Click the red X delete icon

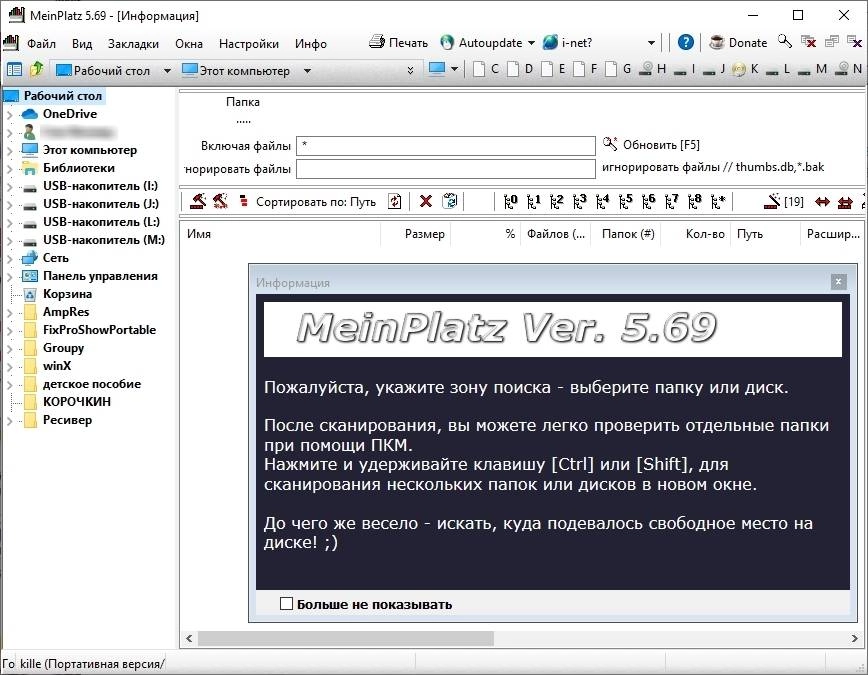[426, 202]
